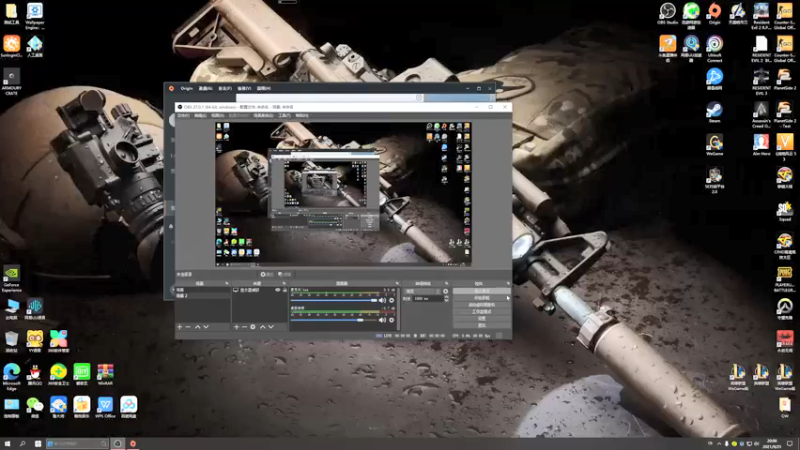Toggle the lock on display capture source

click(x=285, y=290)
